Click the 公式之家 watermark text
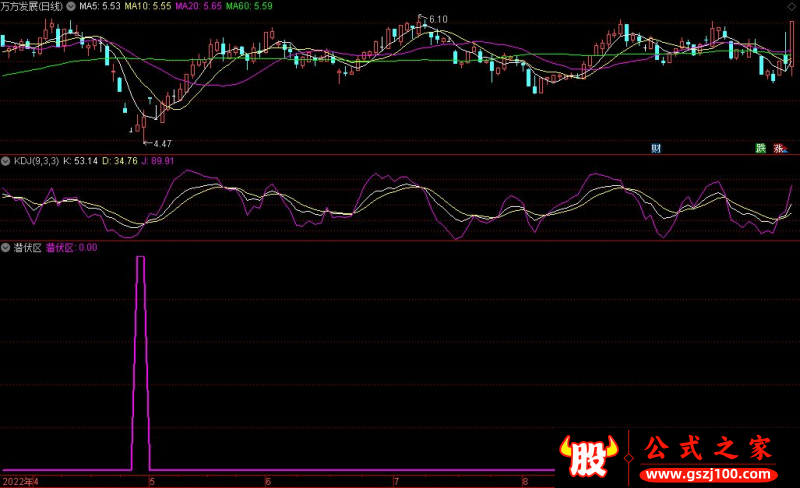The image size is (800, 488). (705, 448)
